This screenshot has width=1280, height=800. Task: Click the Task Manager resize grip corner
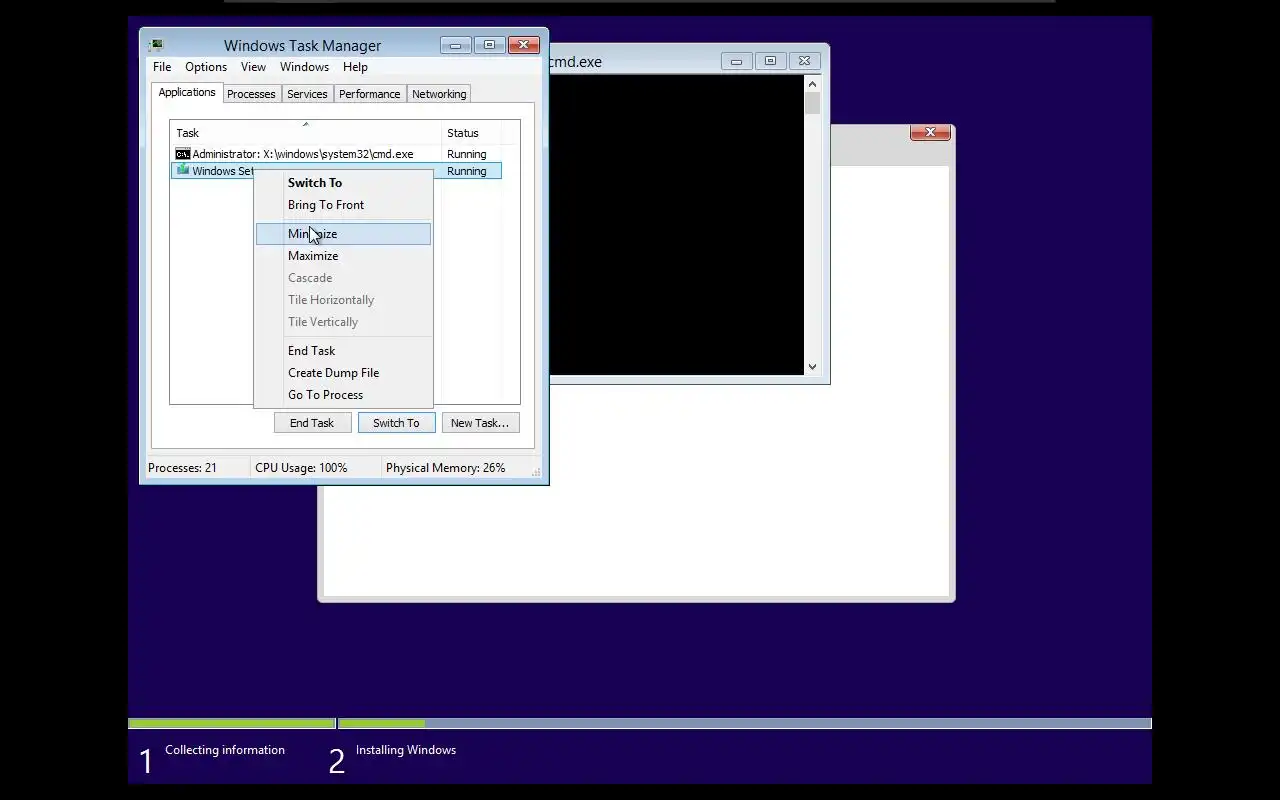point(537,473)
